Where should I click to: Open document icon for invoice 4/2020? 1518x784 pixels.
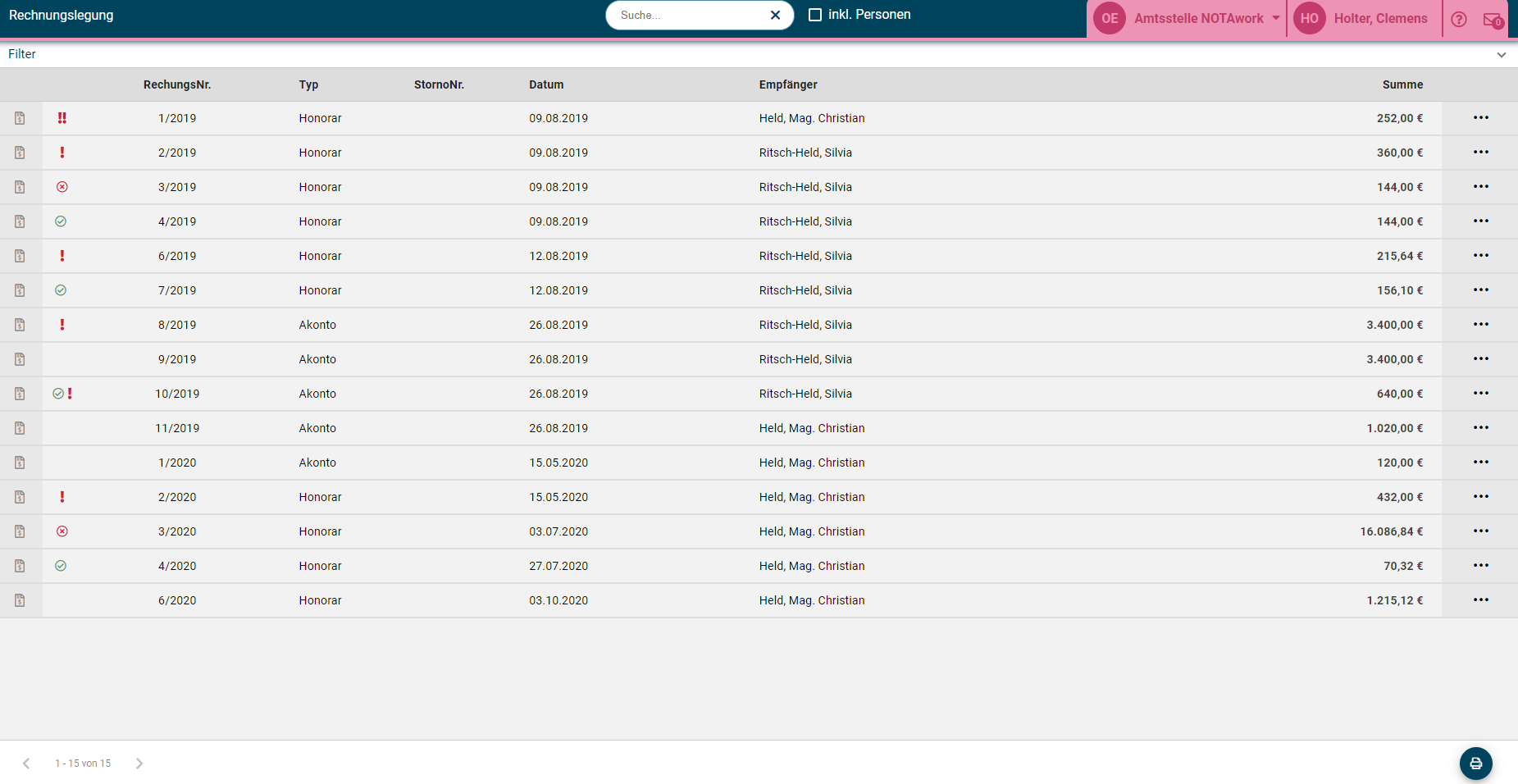(20, 566)
